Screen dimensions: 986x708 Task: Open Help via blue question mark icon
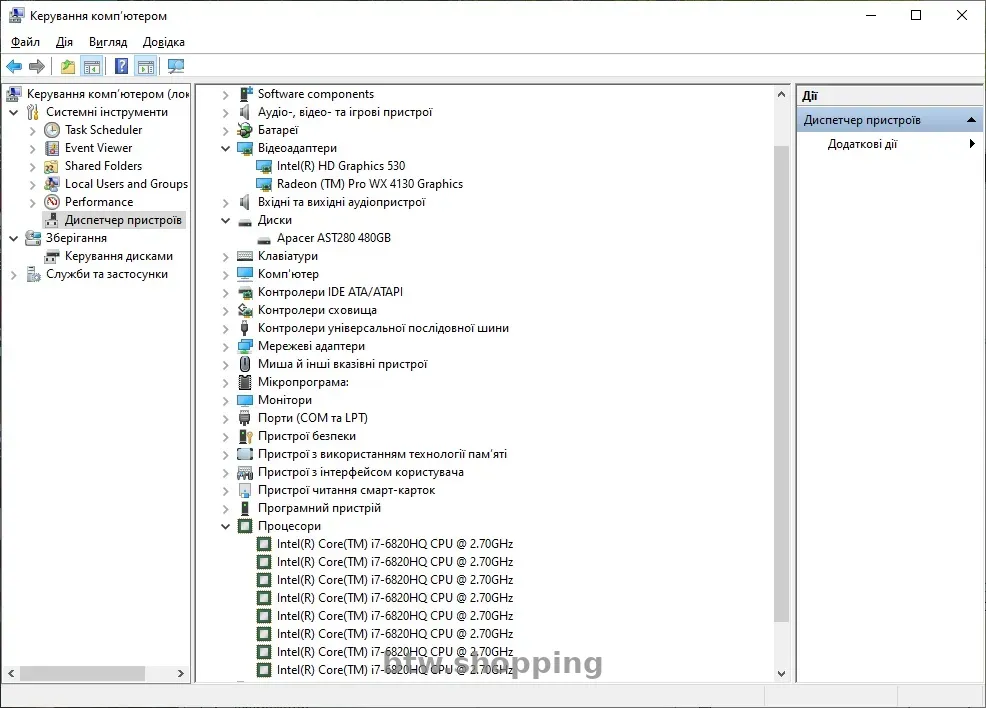[x=121, y=67]
